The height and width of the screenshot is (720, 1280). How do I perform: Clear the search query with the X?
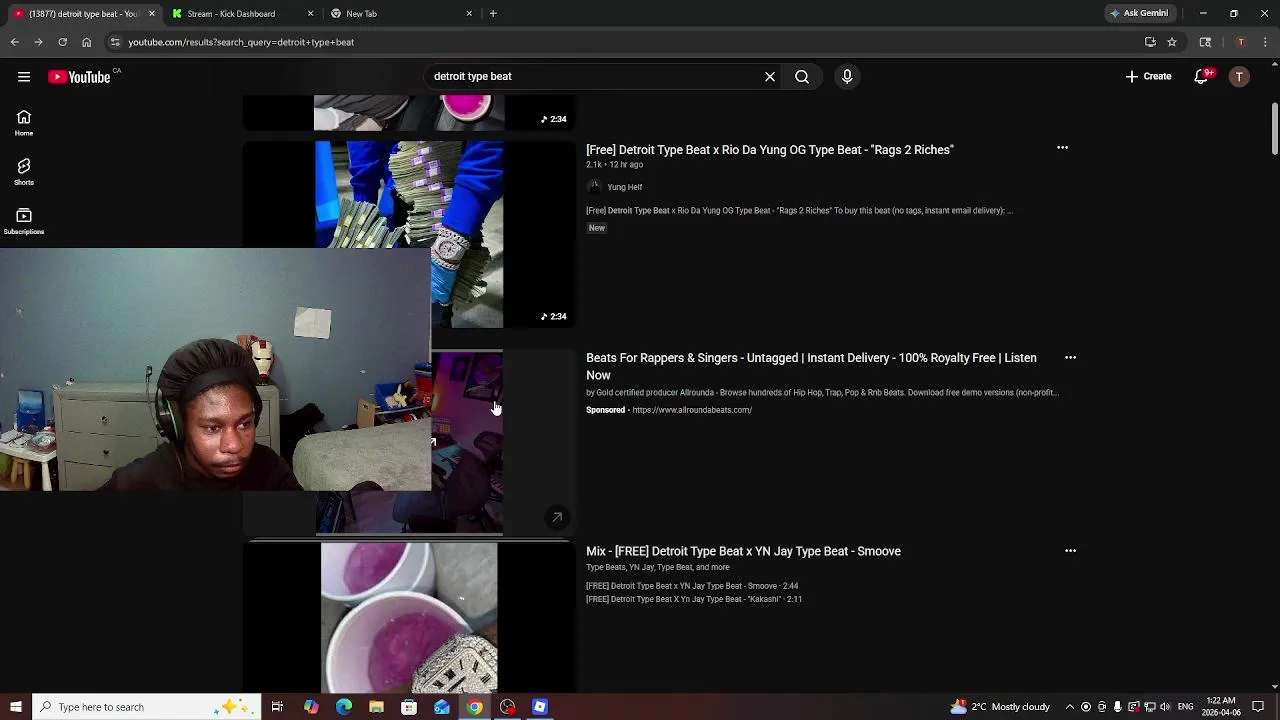(770, 76)
